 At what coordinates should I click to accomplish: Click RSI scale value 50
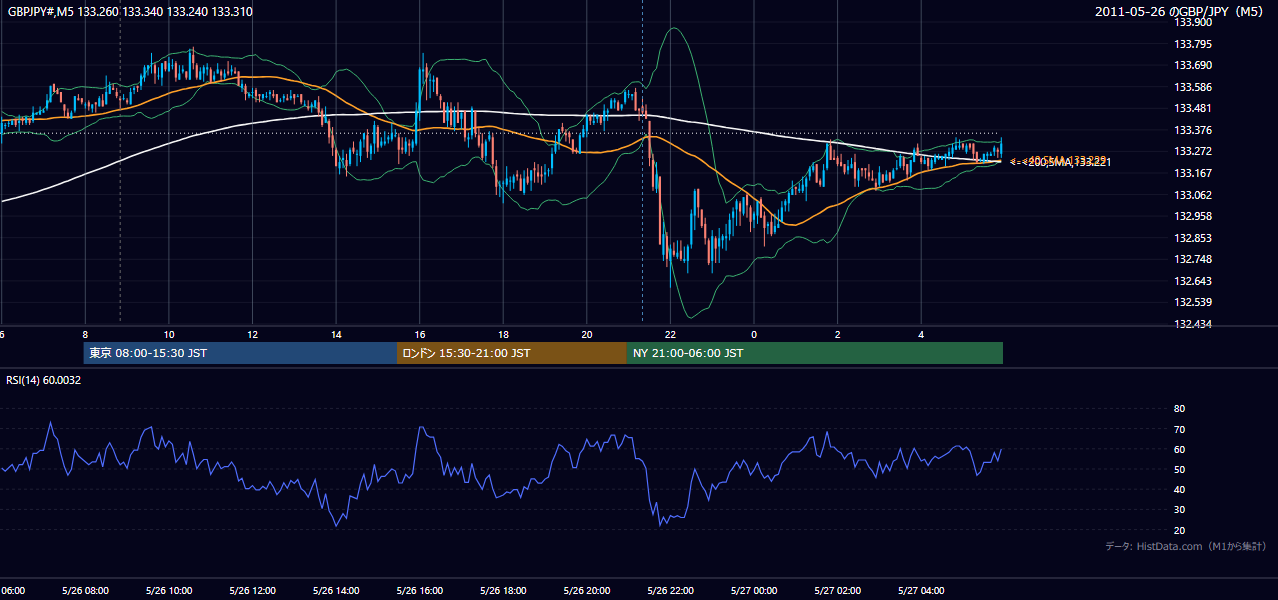point(1179,469)
